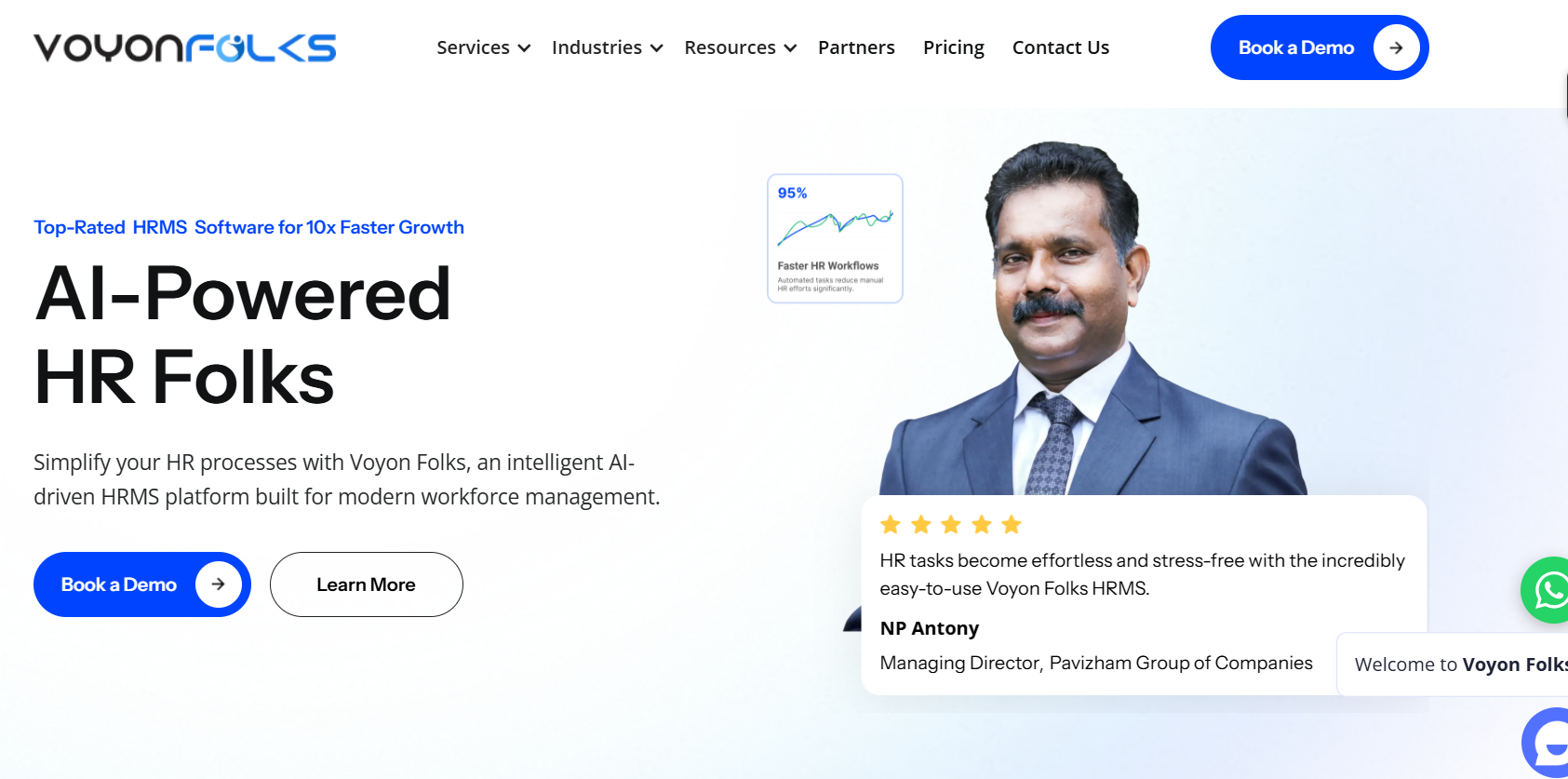Click the Faster HR Workflows stats card

click(x=835, y=238)
